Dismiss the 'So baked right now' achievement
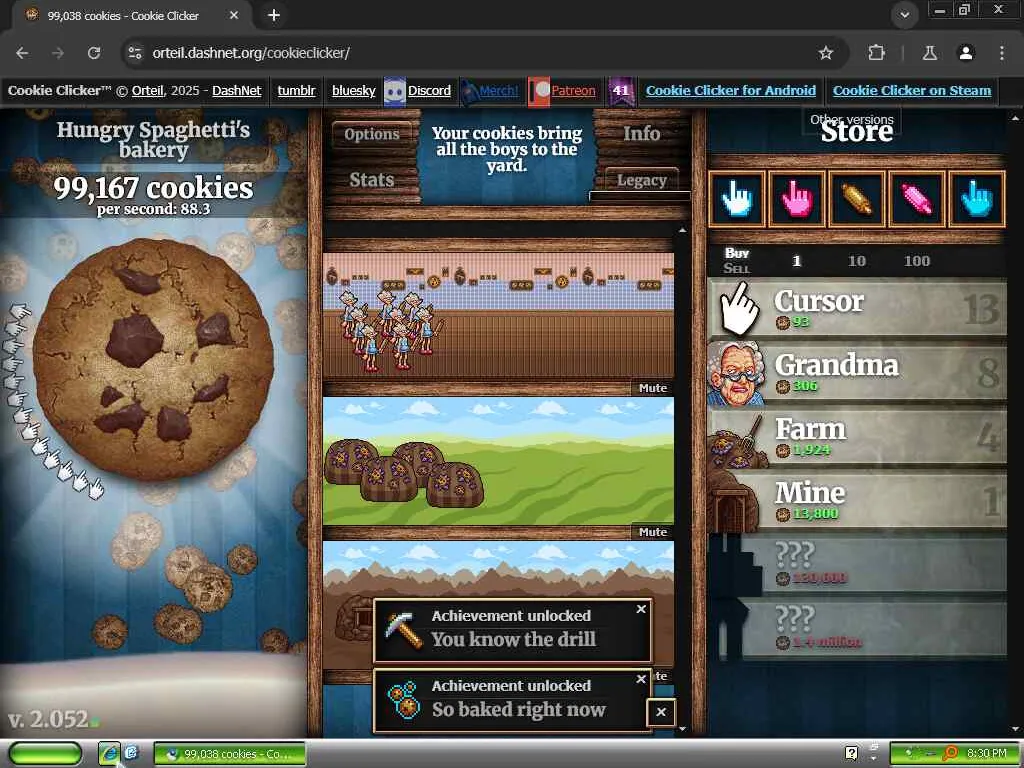 (x=641, y=679)
